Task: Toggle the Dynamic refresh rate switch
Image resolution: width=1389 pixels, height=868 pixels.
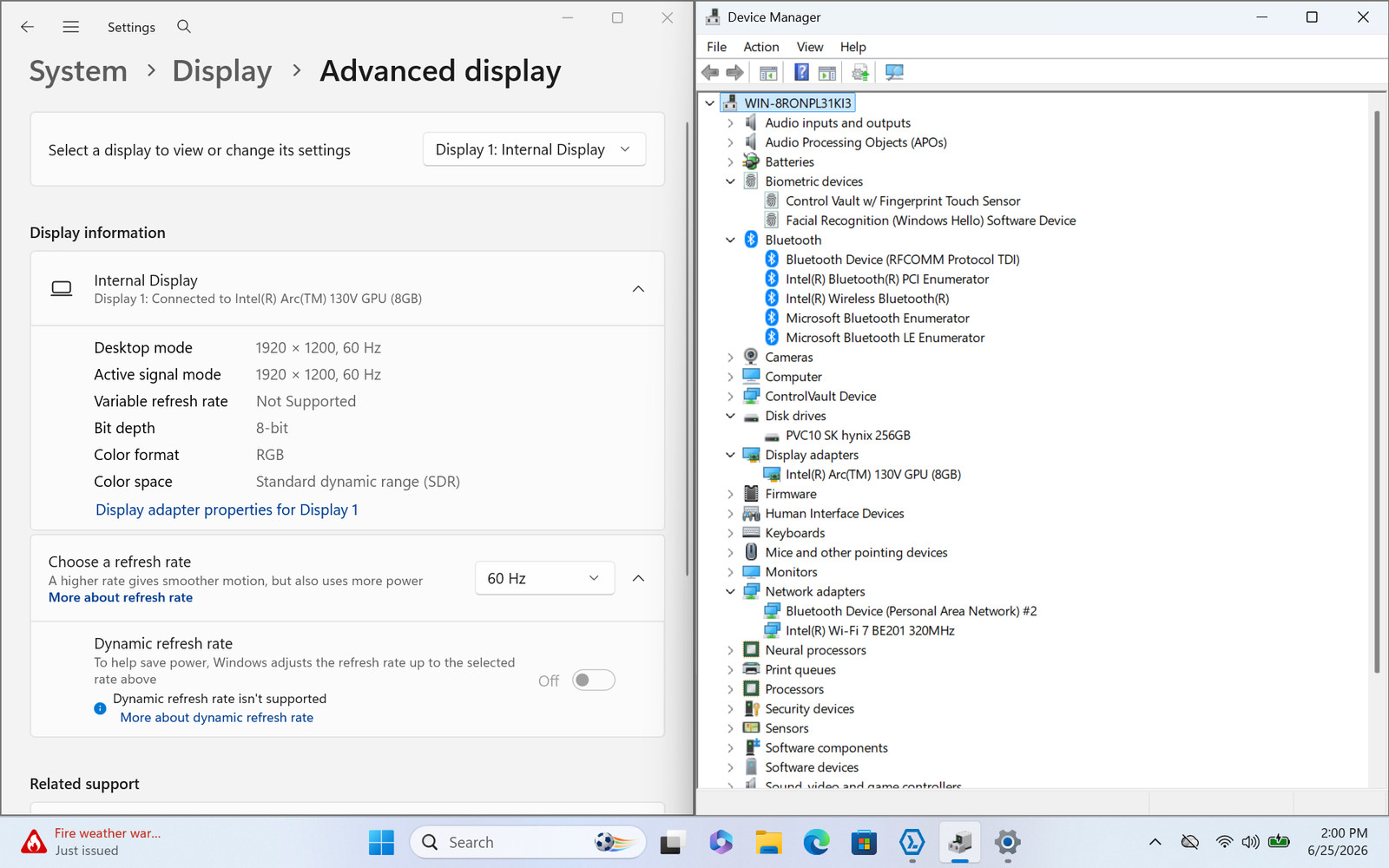Action: 594,681
